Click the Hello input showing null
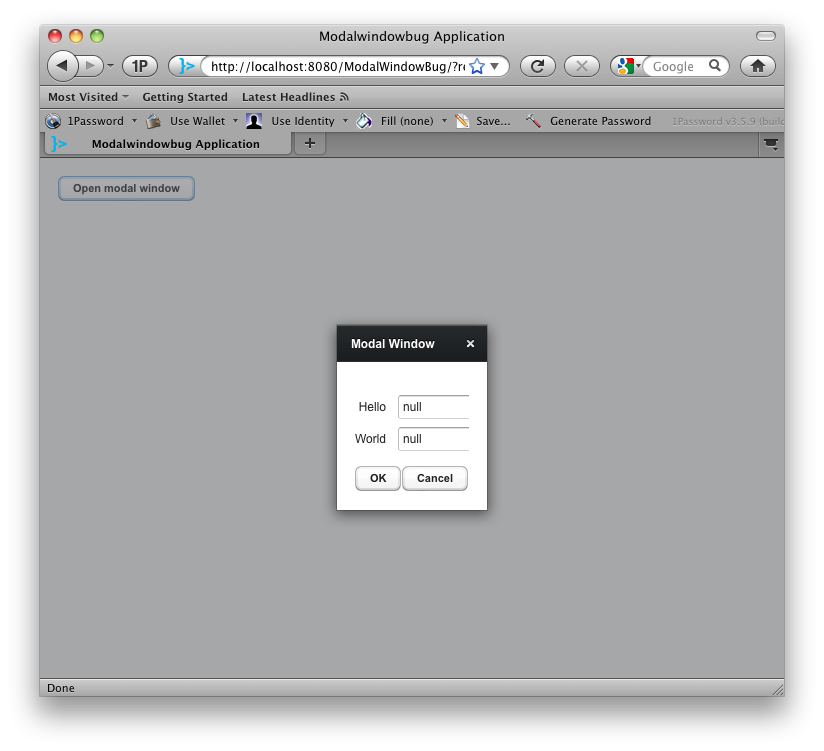Viewport: 824px width, 751px height. point(433,407)
